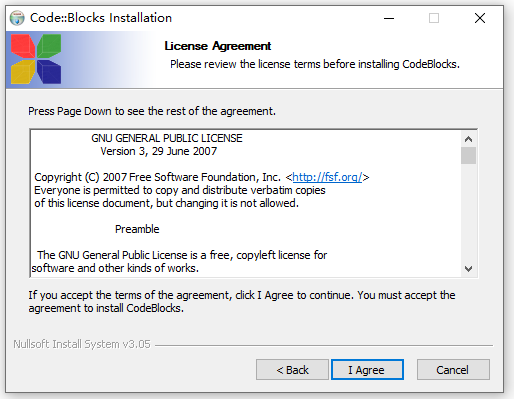Cancel the CodeBlocks installation
514x399 pixels.
coord(453,370)
